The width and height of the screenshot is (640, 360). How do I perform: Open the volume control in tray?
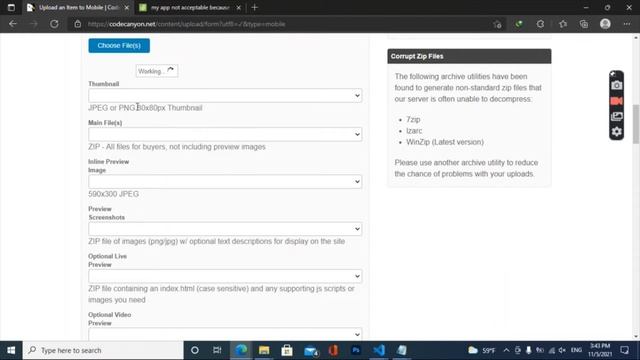point(562,350)
